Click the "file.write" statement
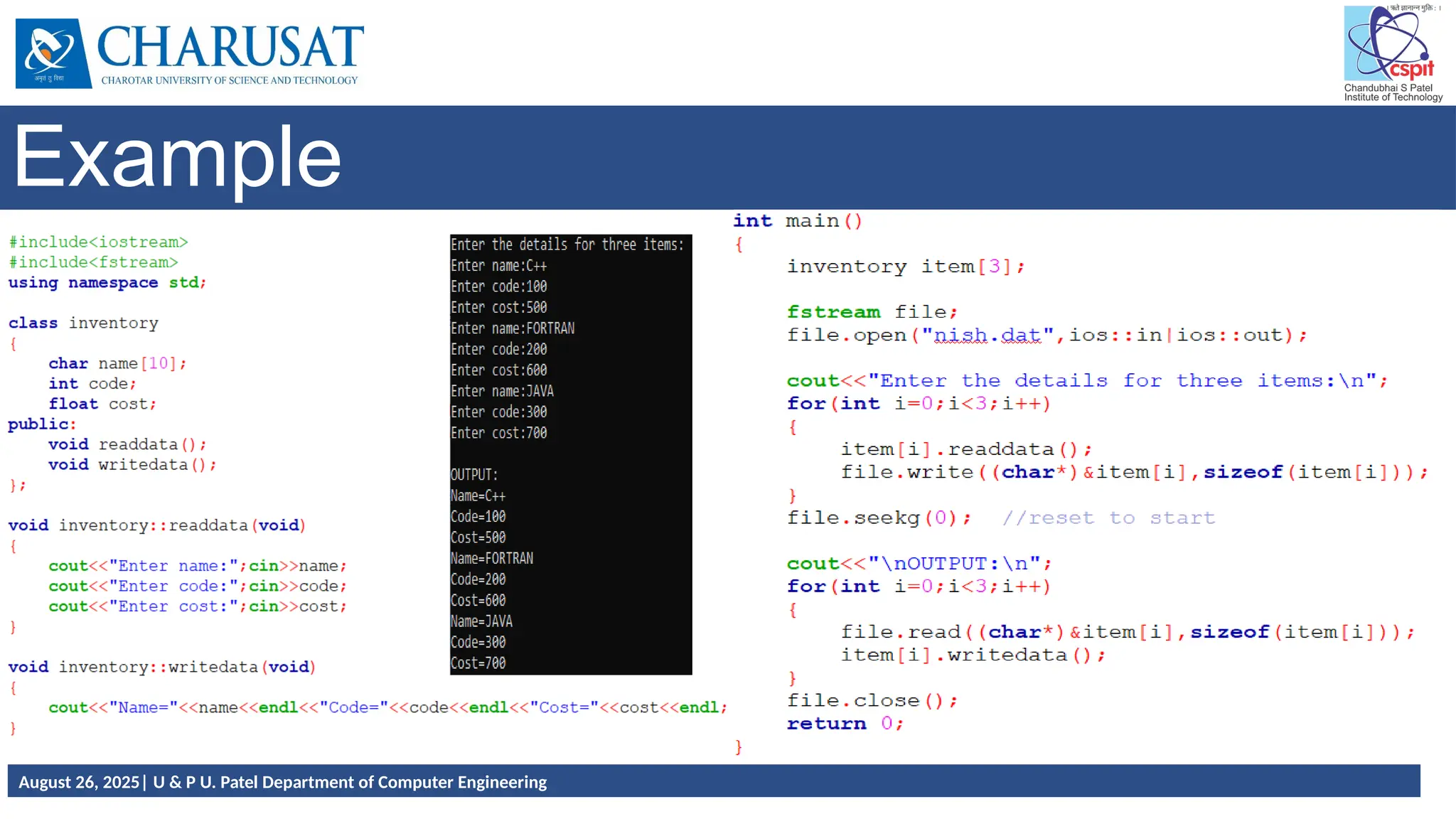1456x819 pixels. (1134, 472)
